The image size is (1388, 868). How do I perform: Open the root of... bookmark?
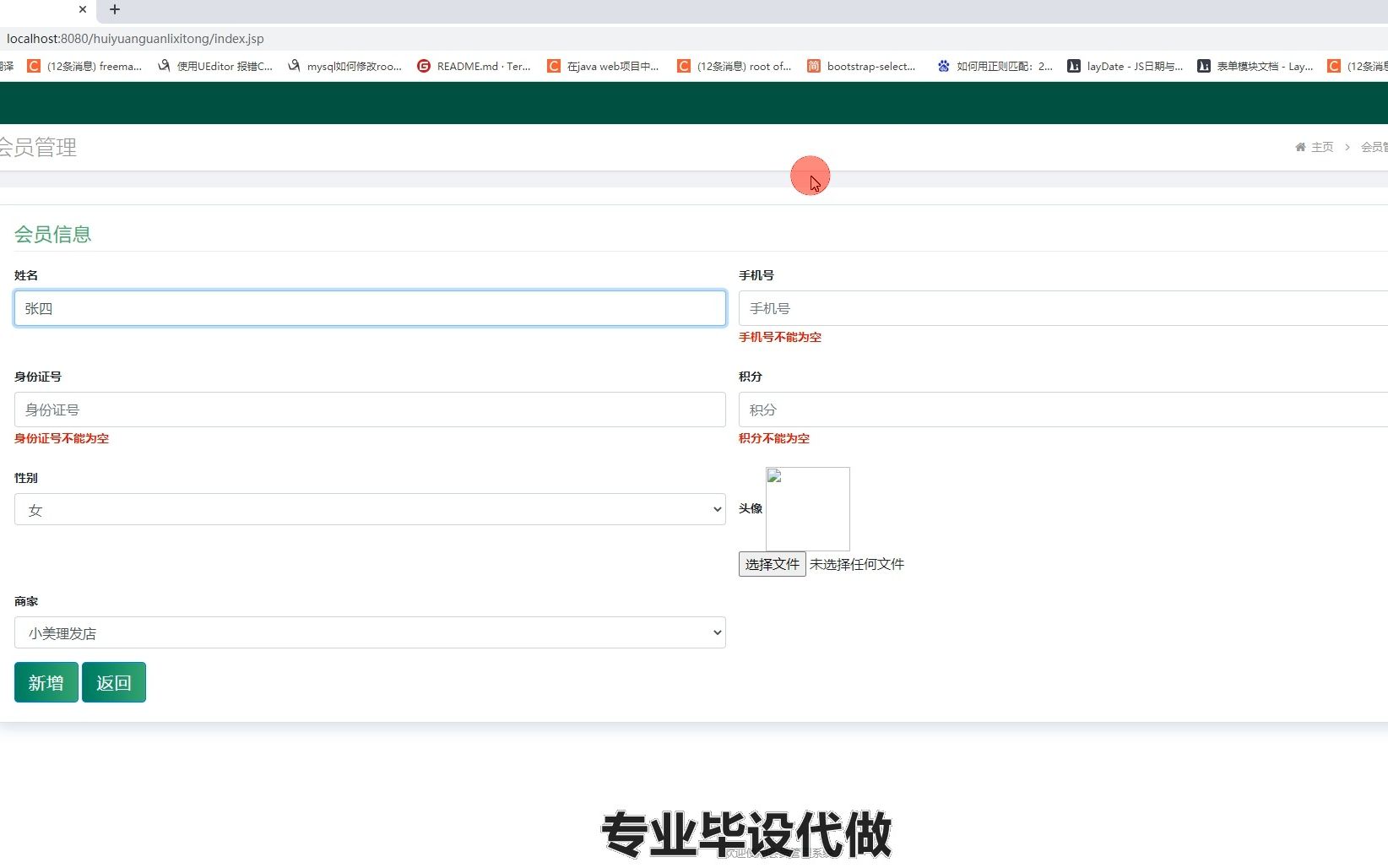coord(735,66)
